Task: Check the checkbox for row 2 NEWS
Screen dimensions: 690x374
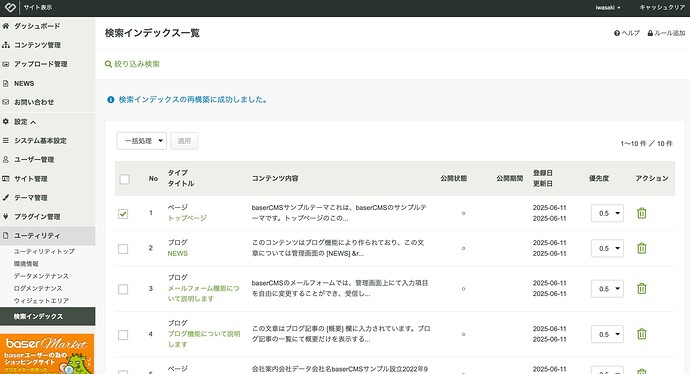Action: coord(123,249)
